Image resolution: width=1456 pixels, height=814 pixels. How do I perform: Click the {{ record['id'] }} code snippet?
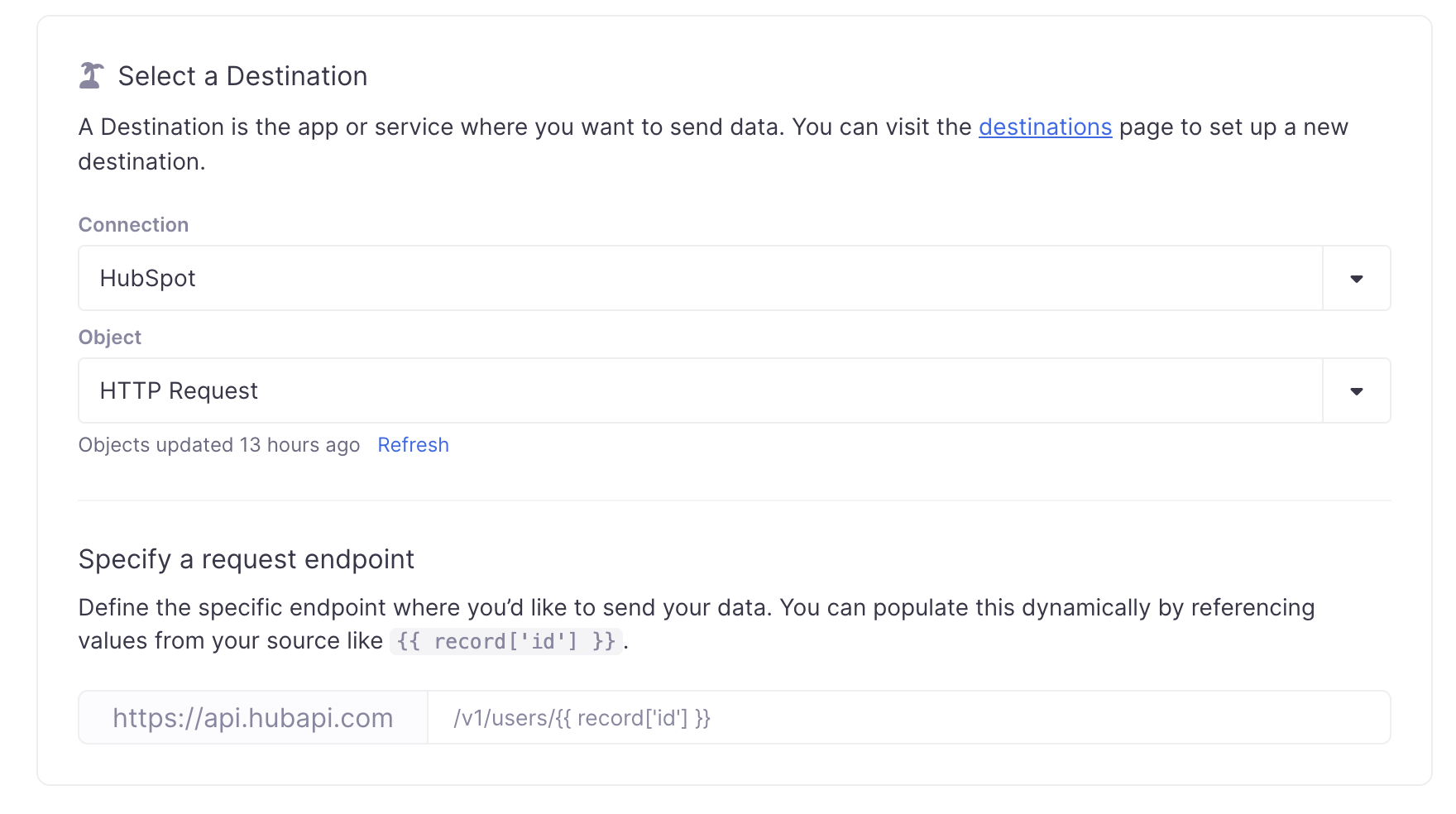coord(505,642)
